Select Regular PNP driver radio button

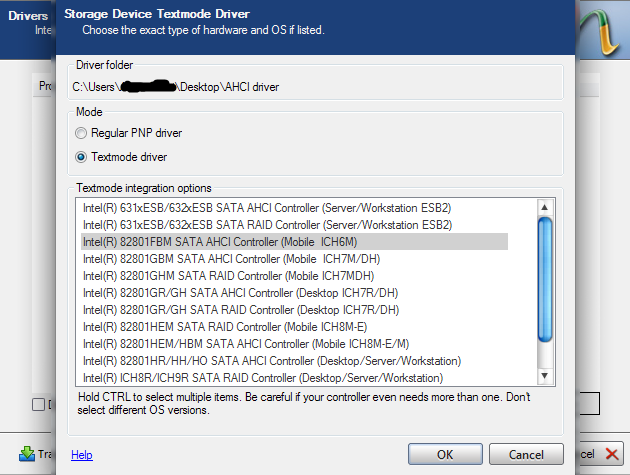point(81,133)
